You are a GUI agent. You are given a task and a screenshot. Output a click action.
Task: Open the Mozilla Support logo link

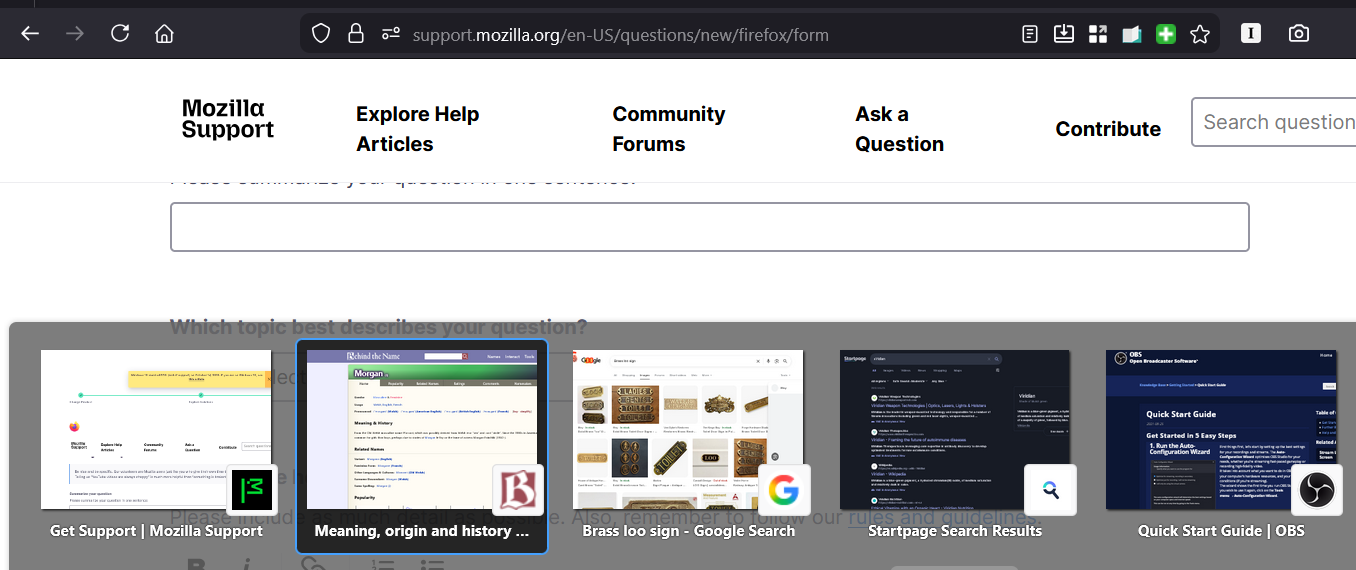(228, 119)
